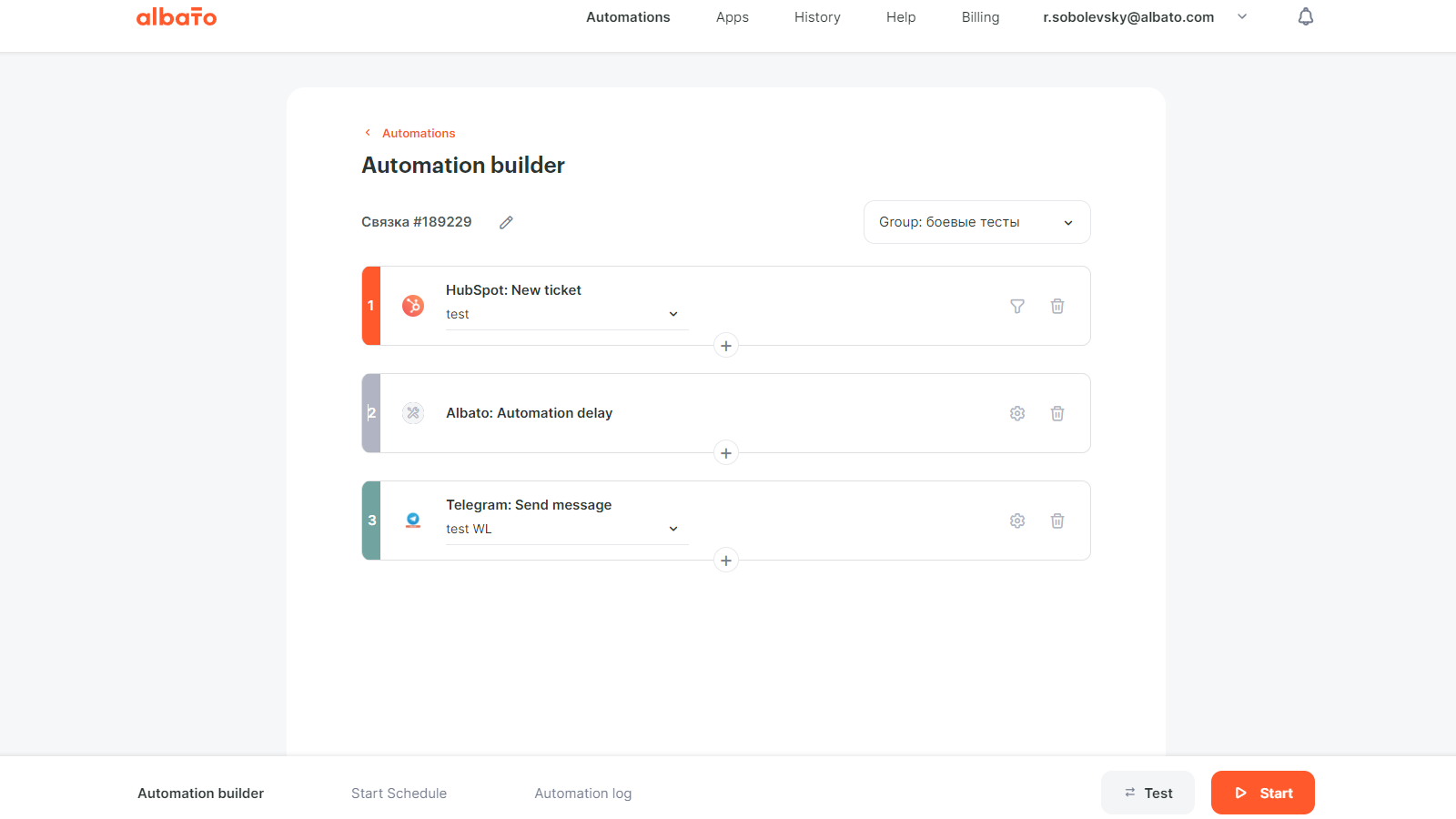The height and width of the screenshot is (819, 1456).
Task: Click the pencil icon to rename automation
Action: [x=506, y=223]
